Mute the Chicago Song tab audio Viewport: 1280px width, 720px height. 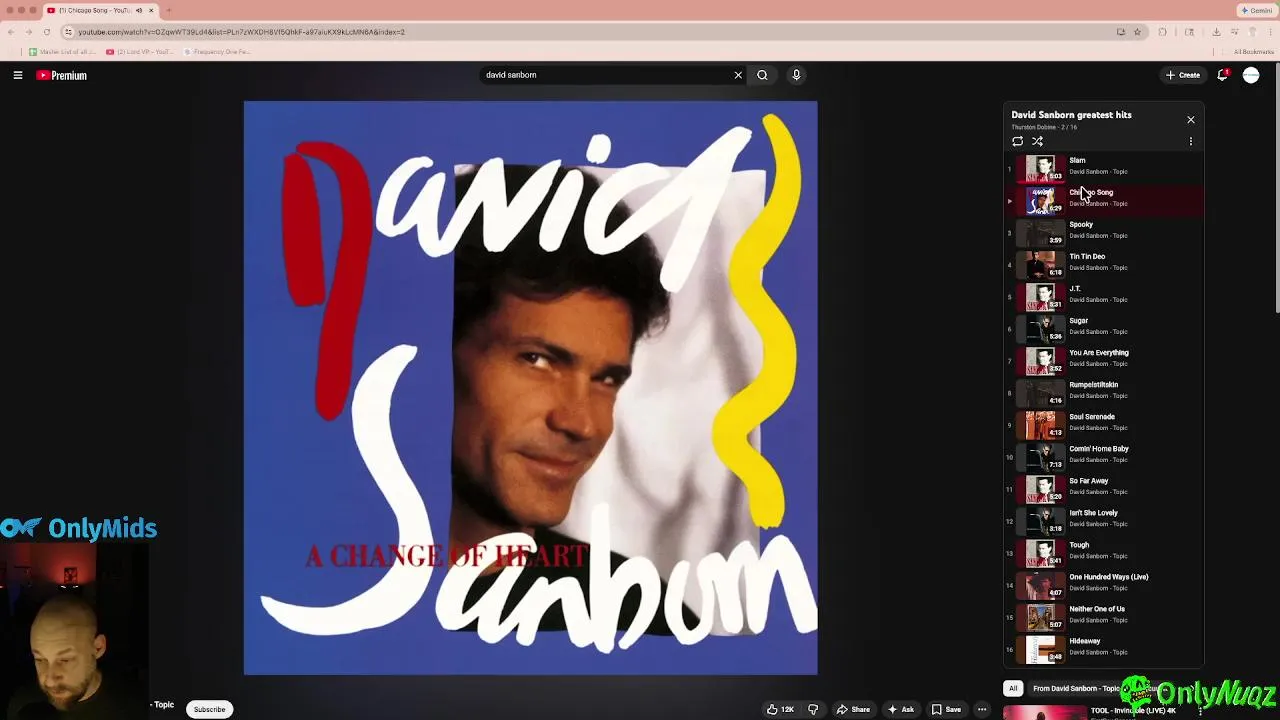coord(139,10)
